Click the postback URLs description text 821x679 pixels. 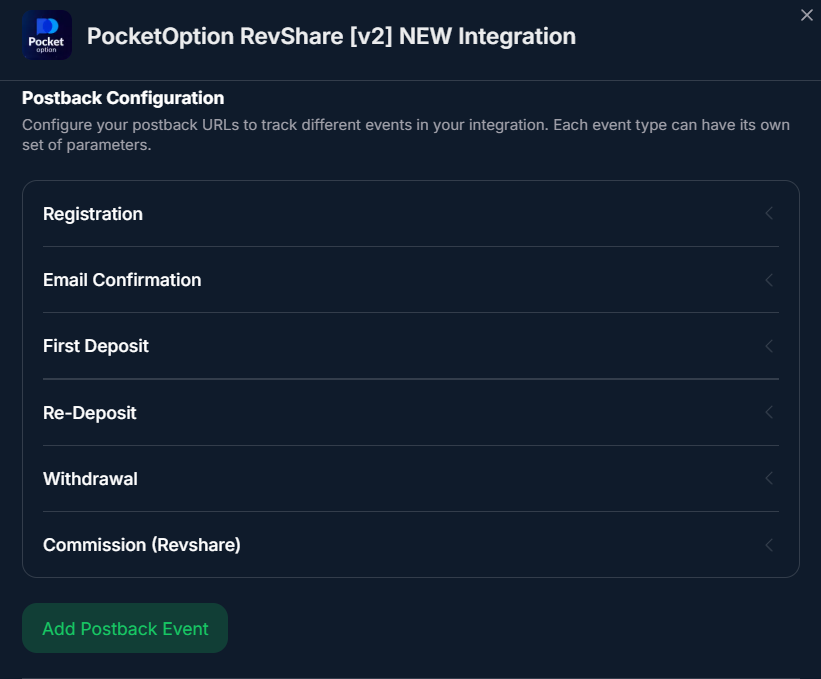pos(406,135)
